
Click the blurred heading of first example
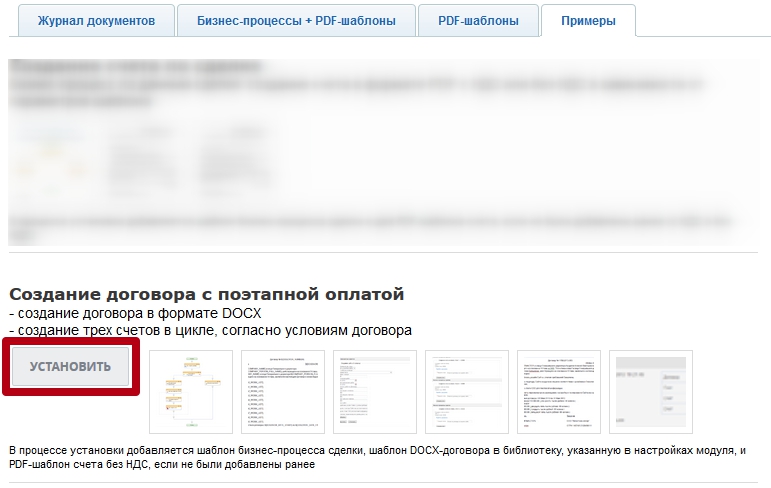pyautogui.click(x=135, y=67)
